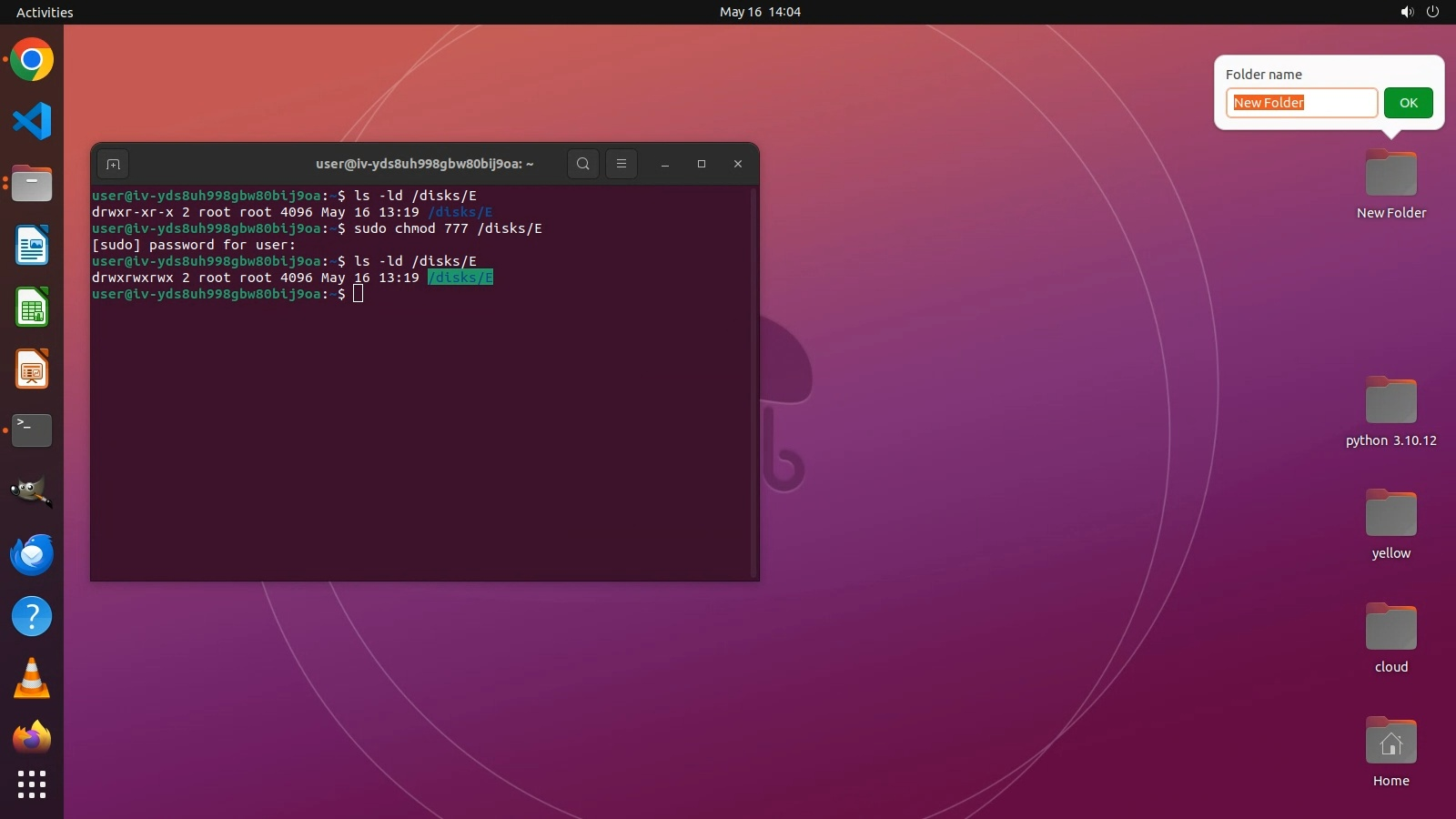Open the terminal hamburger menu
This screenshot has width=1456, height=819.
[x=622, y=164]
